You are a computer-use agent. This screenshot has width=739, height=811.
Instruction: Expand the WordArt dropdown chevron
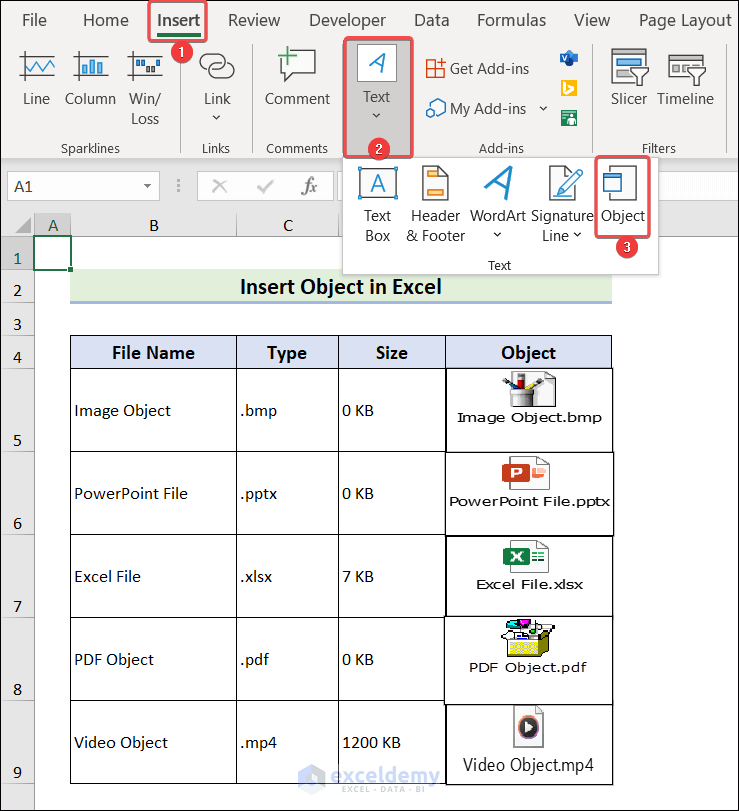click(497, 235)
